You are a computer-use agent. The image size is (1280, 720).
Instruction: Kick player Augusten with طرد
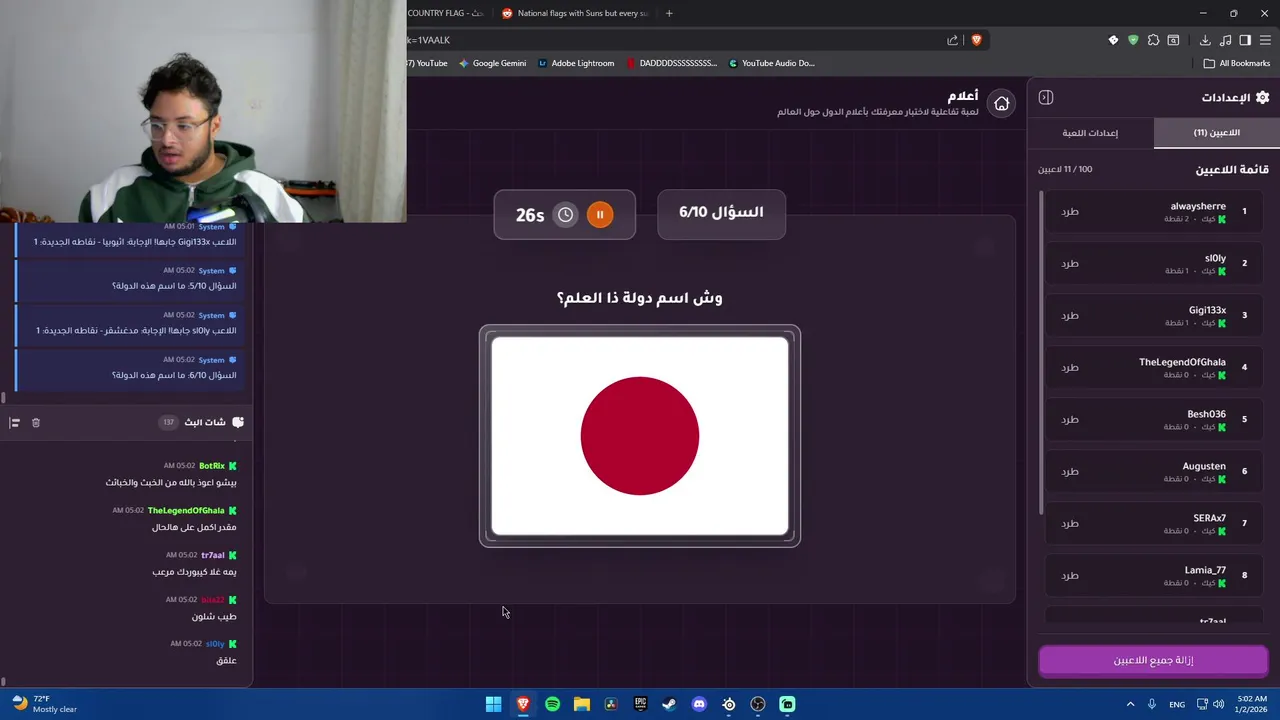tap(1070, 471)
